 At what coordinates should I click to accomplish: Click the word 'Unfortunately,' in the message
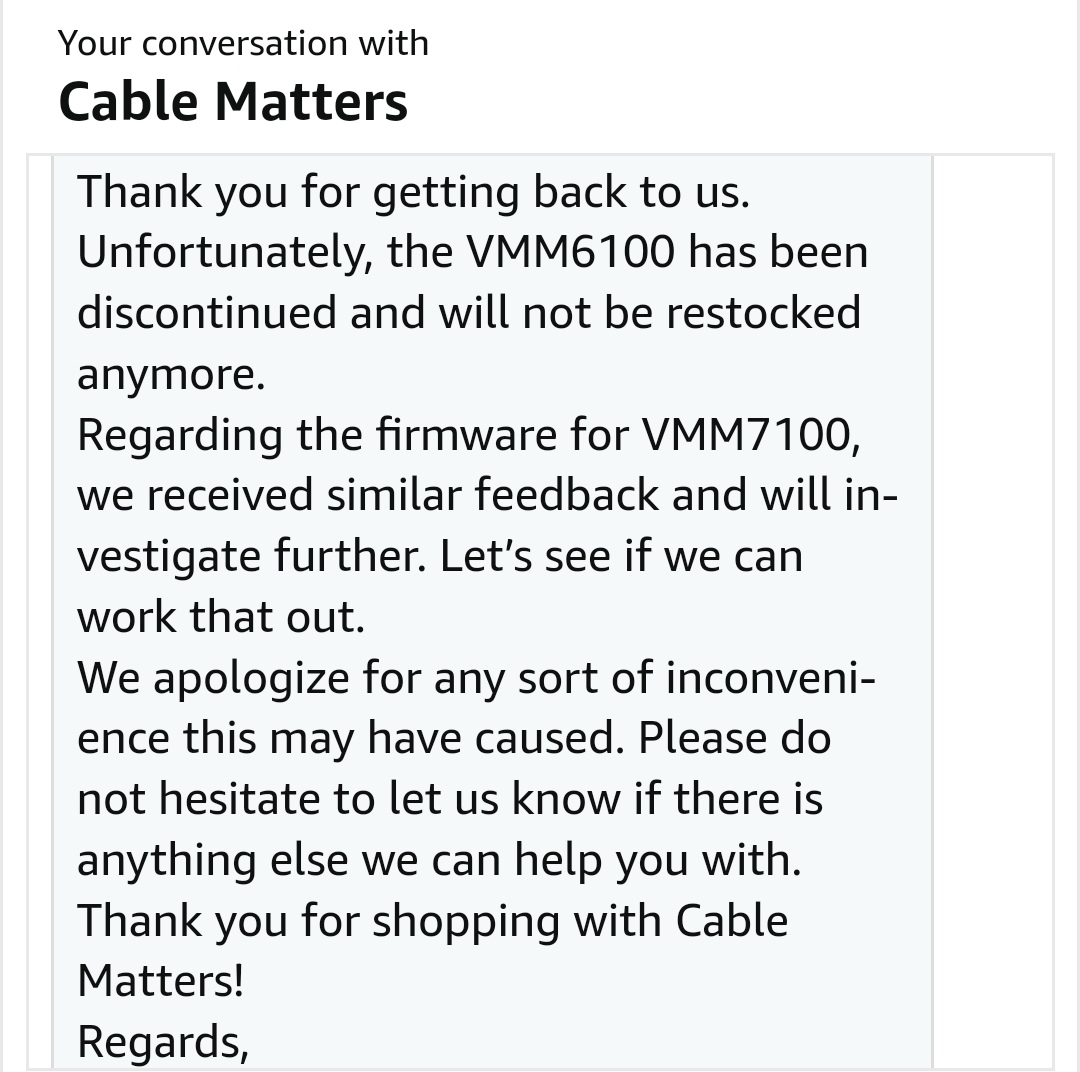pyautogui.click(x=225, y=252)
